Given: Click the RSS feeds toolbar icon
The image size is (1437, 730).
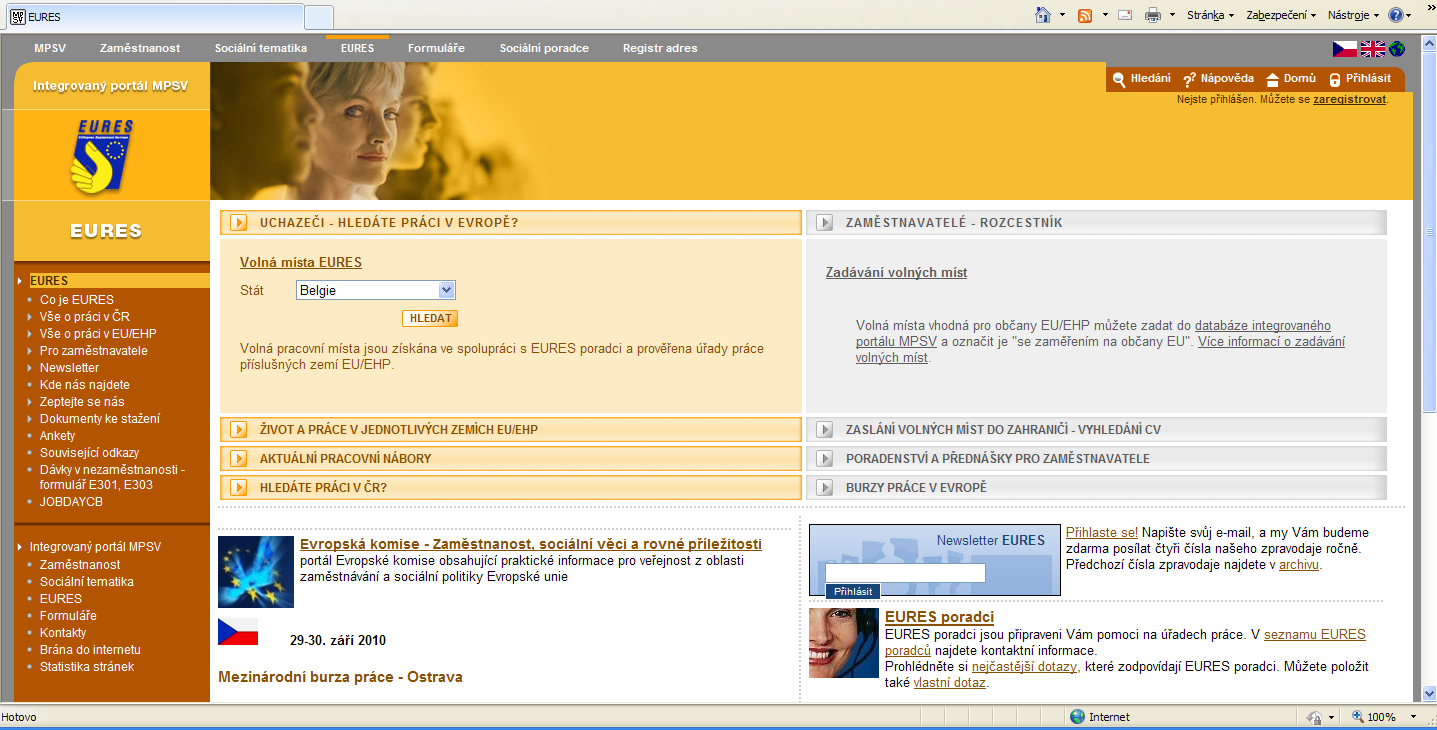Looking at the screenshot, I should [1085, 15].
